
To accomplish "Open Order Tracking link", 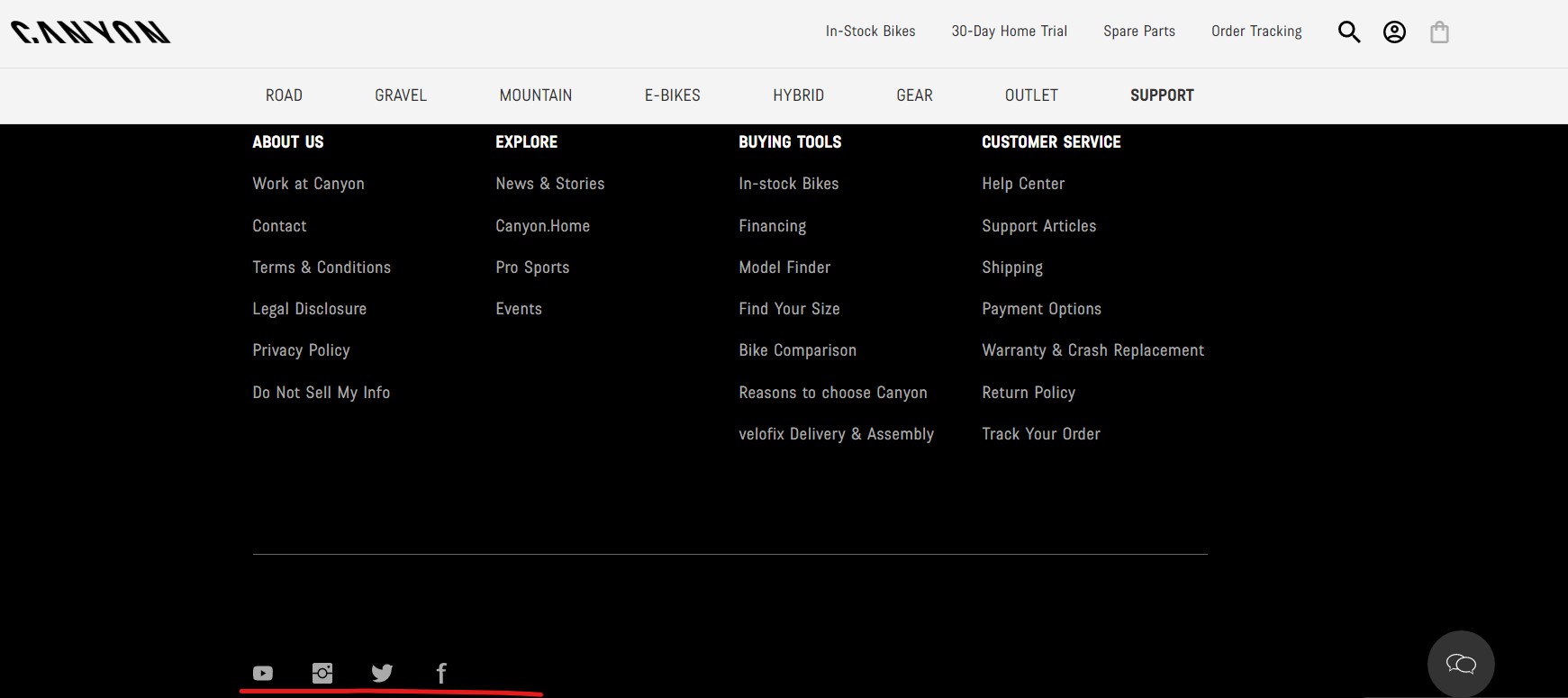I will tap(1256, 32).
